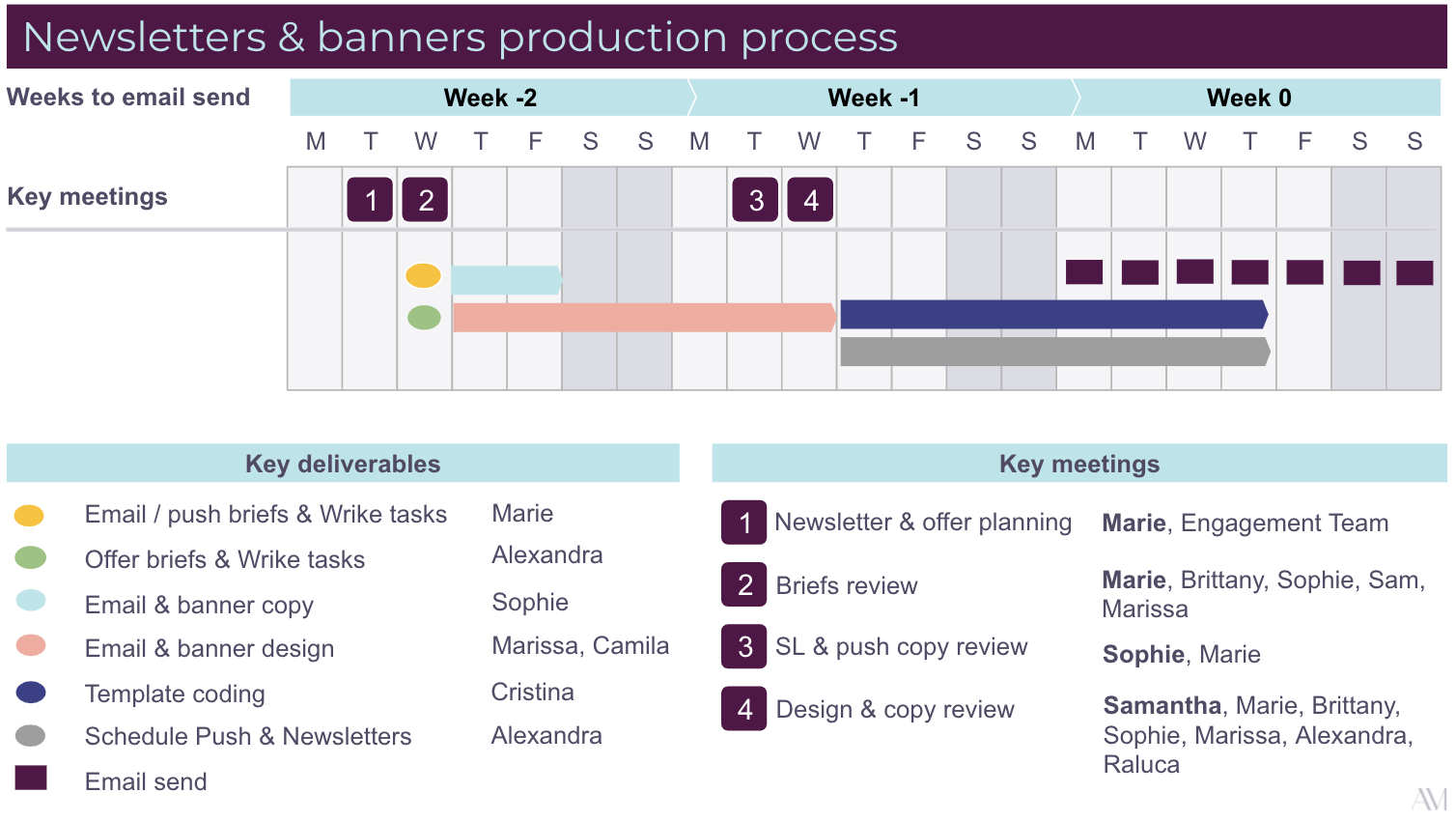Click the number 4 badge beside Design review
This screenshot has width=1456, height=821.
(744, 709)
